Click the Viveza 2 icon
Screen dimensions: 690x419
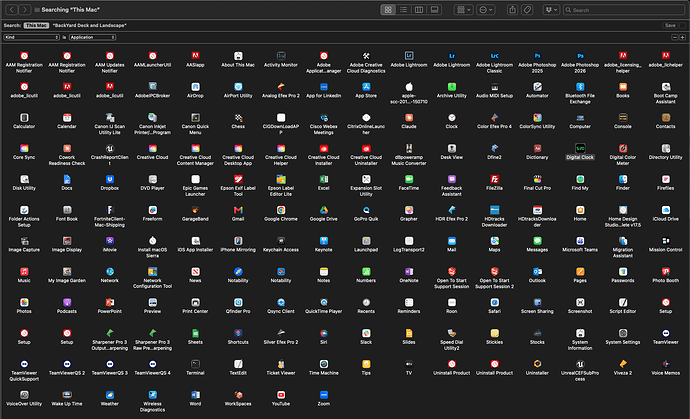(x=623, y=364)
